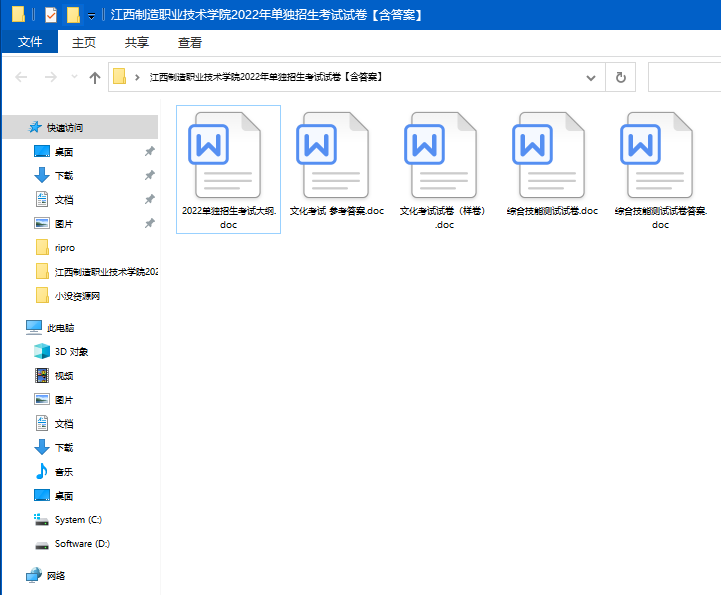The width and height of the screenshot is (721, 595).
Task: Open Software (D:) drive
Action: click(x=82, y=544)
